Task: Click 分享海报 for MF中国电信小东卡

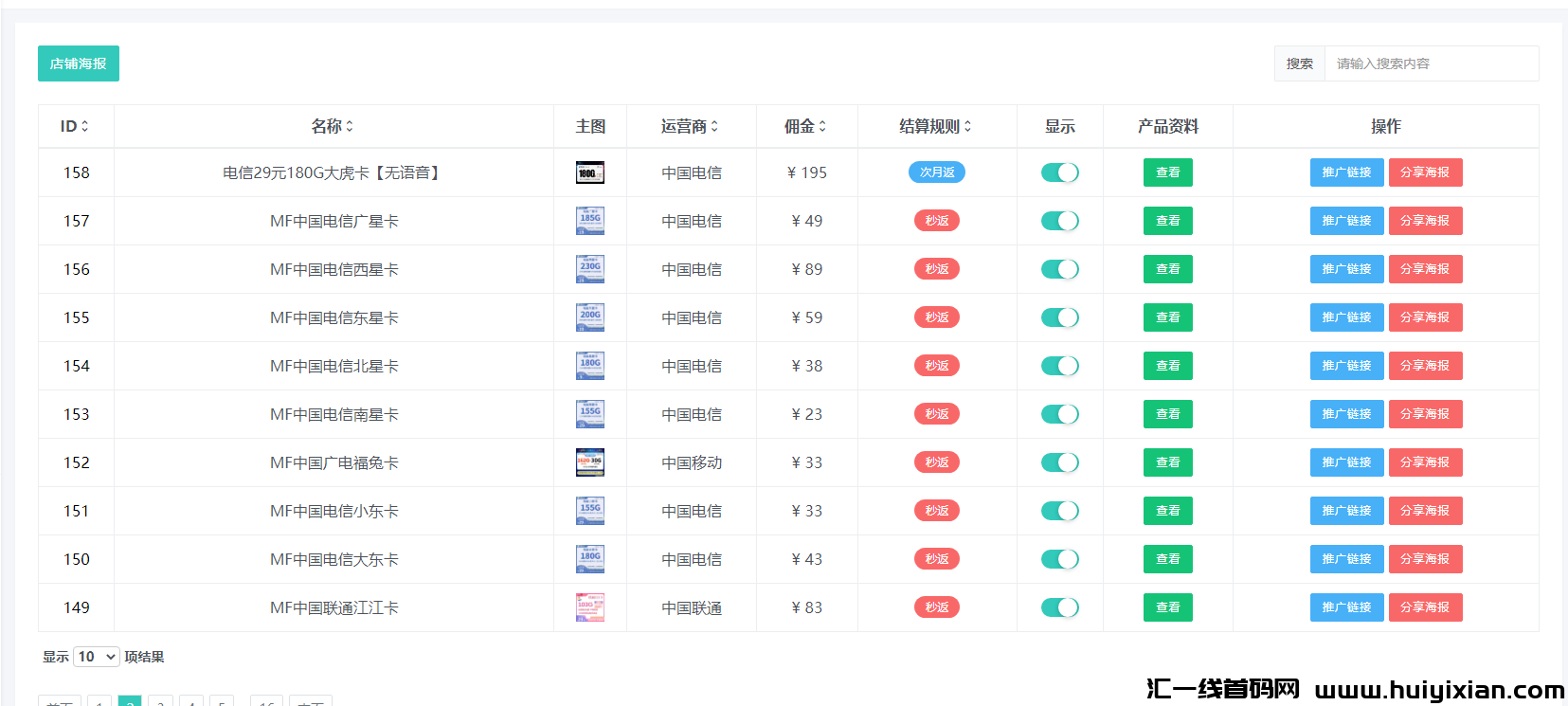Action: [1425, 511]
